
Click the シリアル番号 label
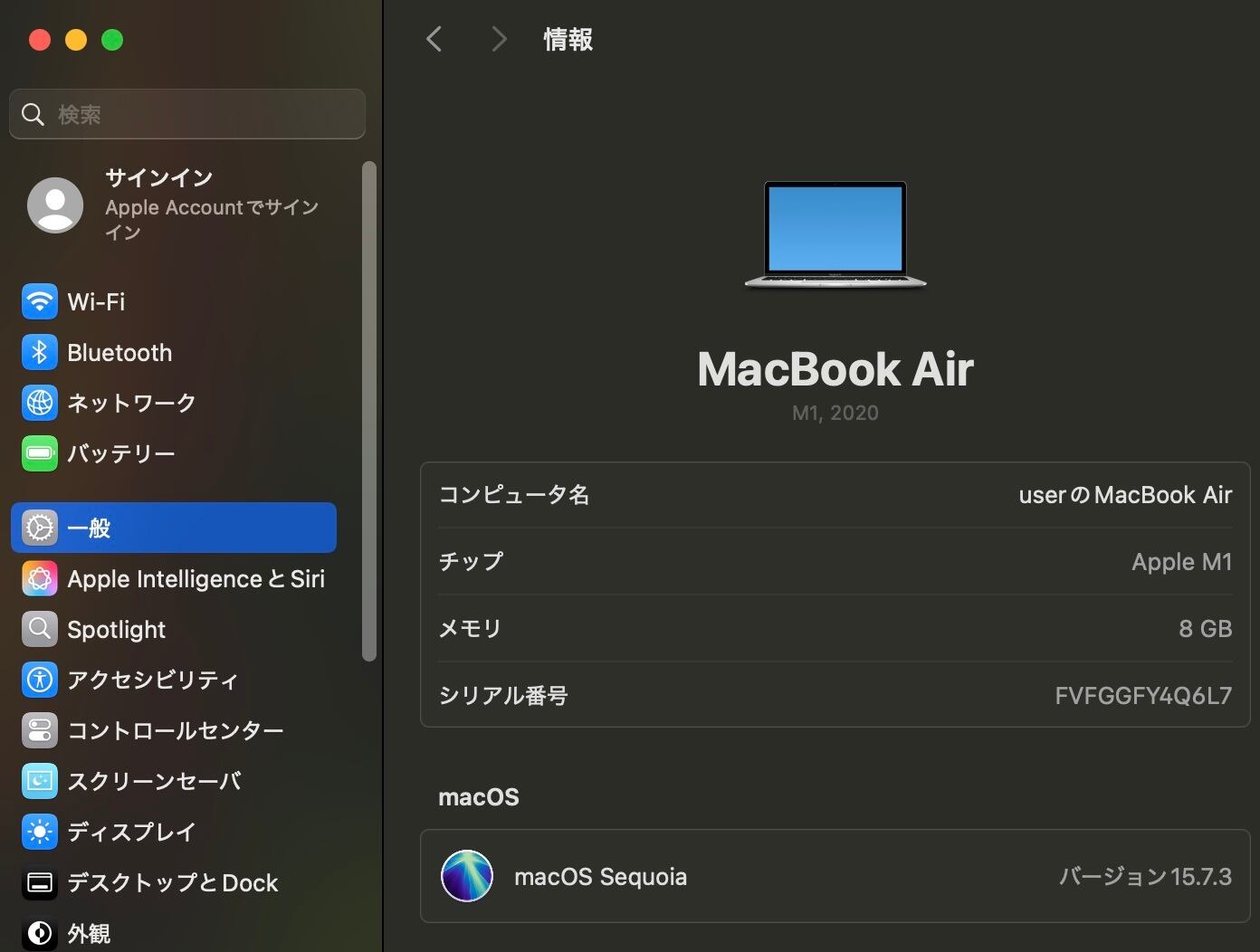tap(503, 695)
